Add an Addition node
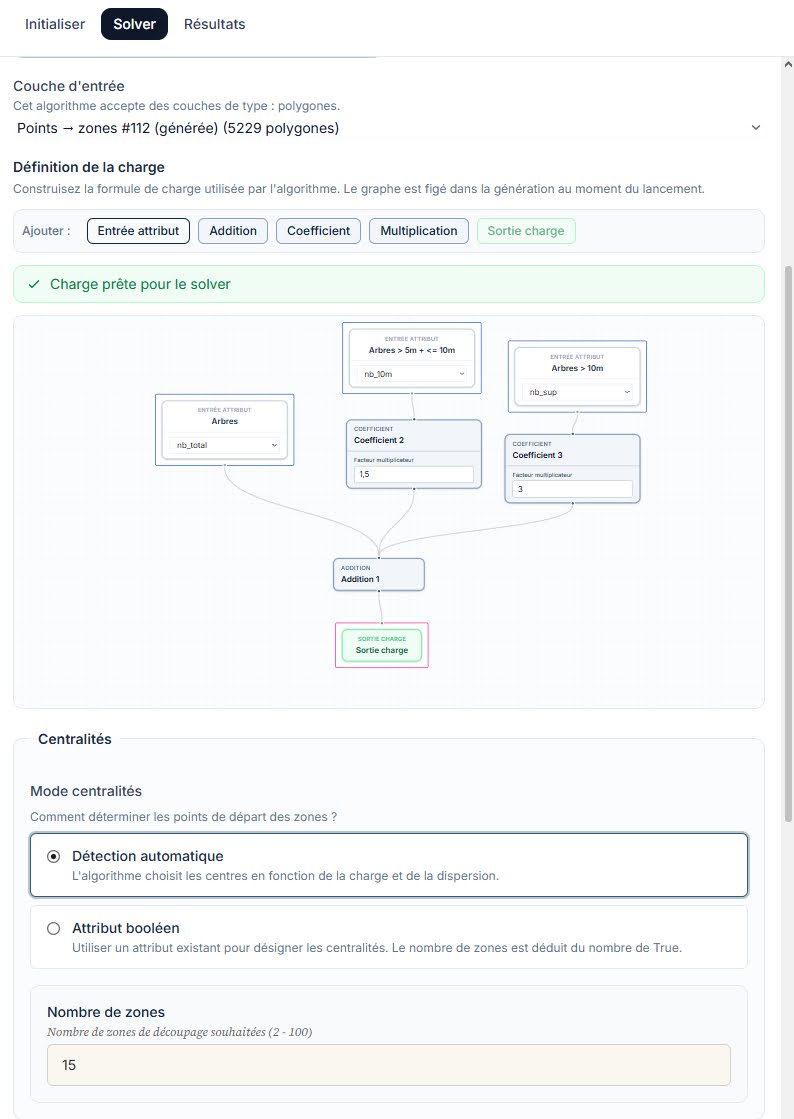This screenshot has height=1119, width=794. (x=233, y=231)
